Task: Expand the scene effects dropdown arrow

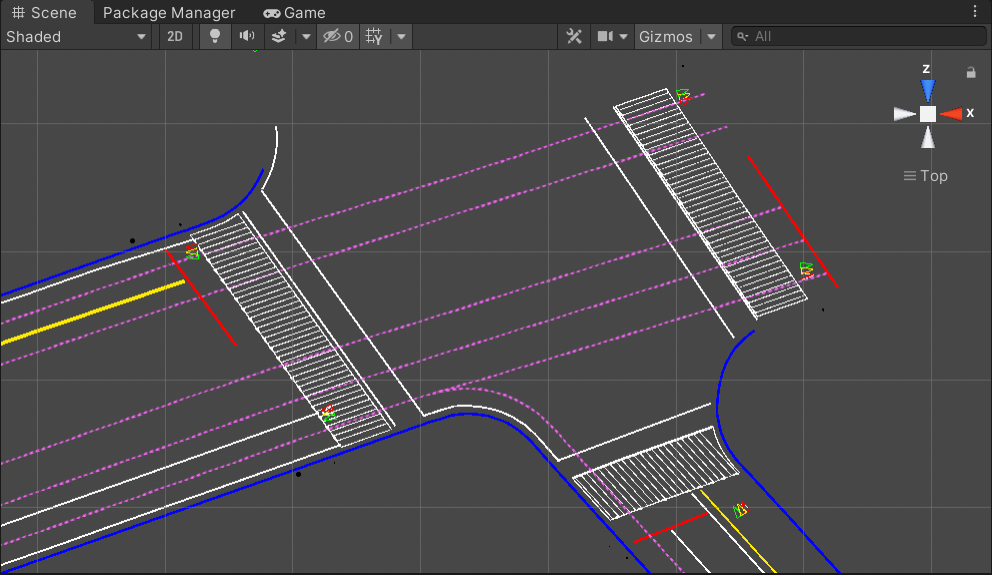Action: pyautogui.click(x=306, y=37)
